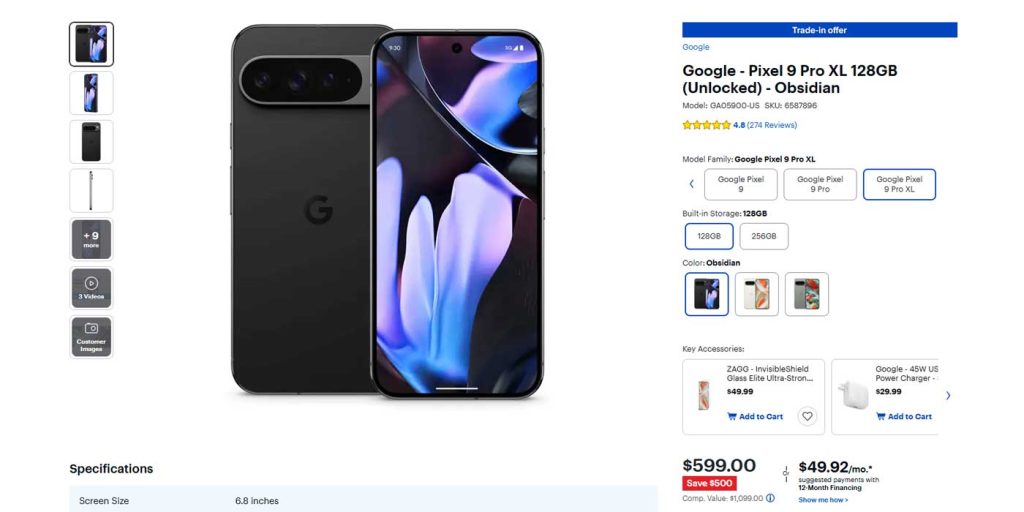Click heart icon on ZAGG InvisibleShield
The height and width of the screenshot is (512, 1024).
(x=807, y=416)
